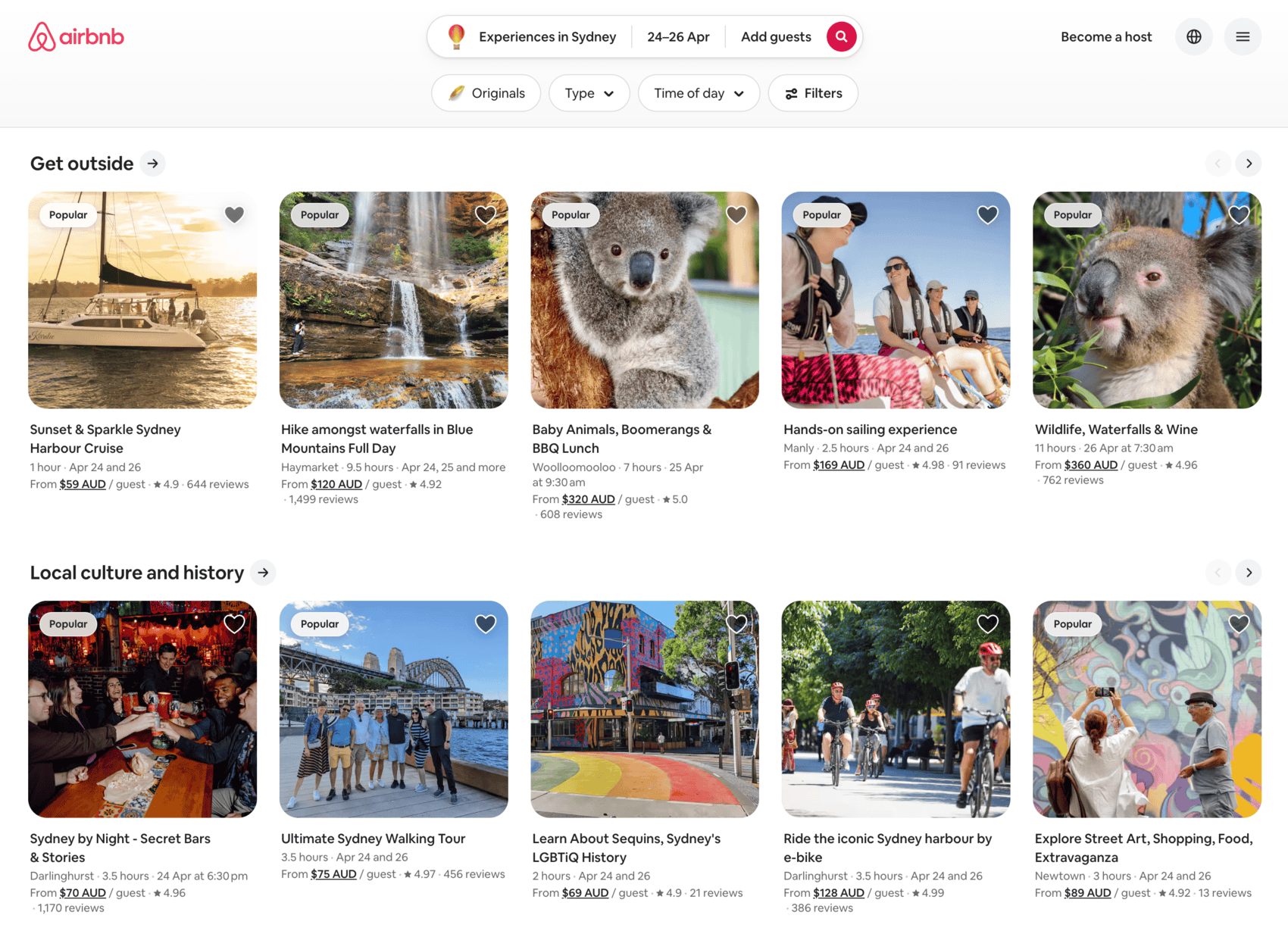This screenshot has height=931, width=1288.
Task: Open the Add guests field
Action: pyautogui.click(x=776, y=36)
